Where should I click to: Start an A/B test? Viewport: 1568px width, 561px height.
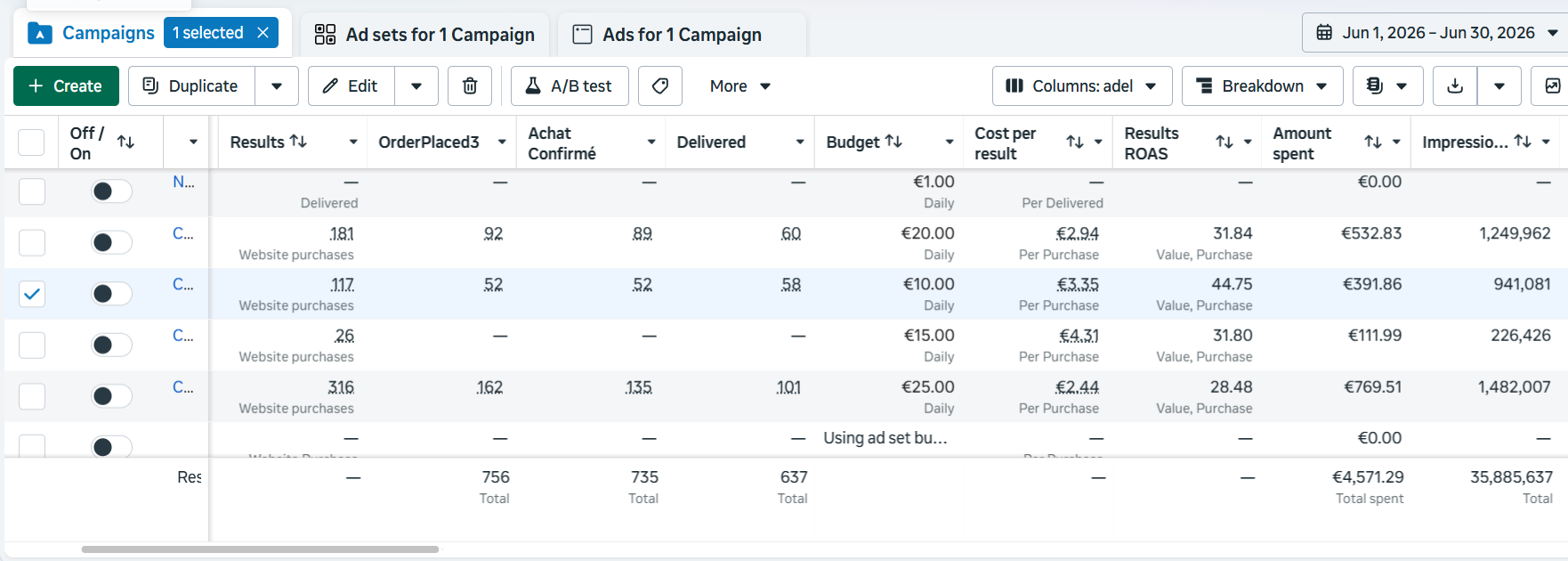570,86
